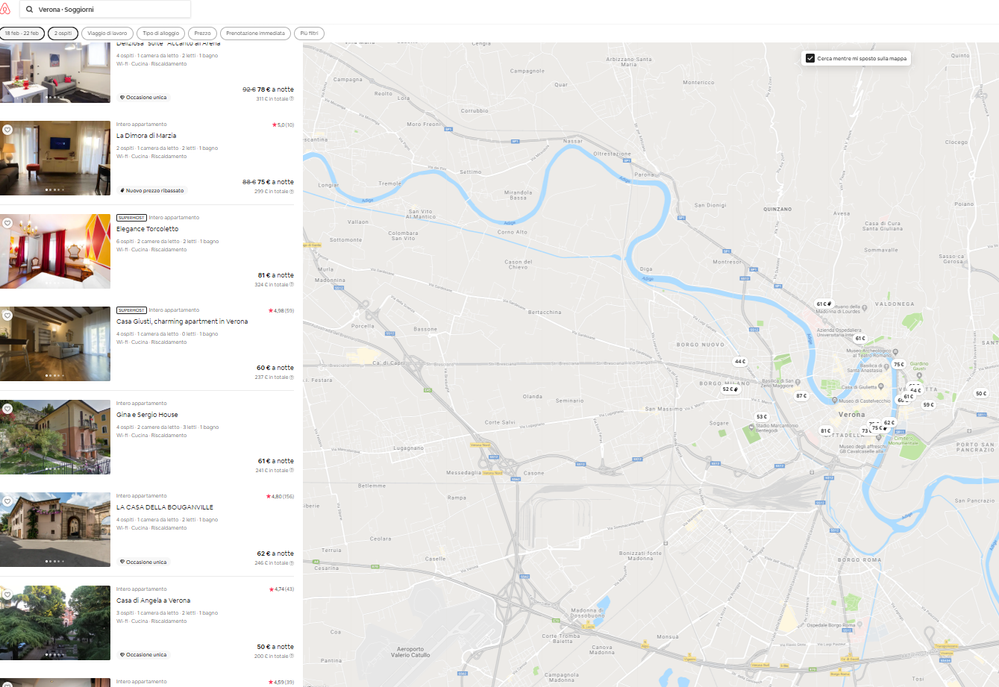999x687 pixels.
Task: Open the 'Elegance Torcoletto' listing title
Action: tap(147, 229)
